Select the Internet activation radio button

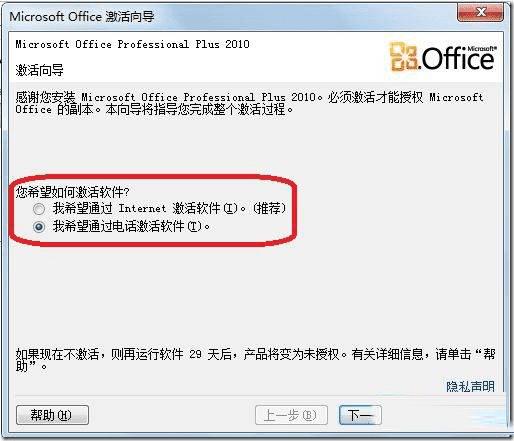39,209
